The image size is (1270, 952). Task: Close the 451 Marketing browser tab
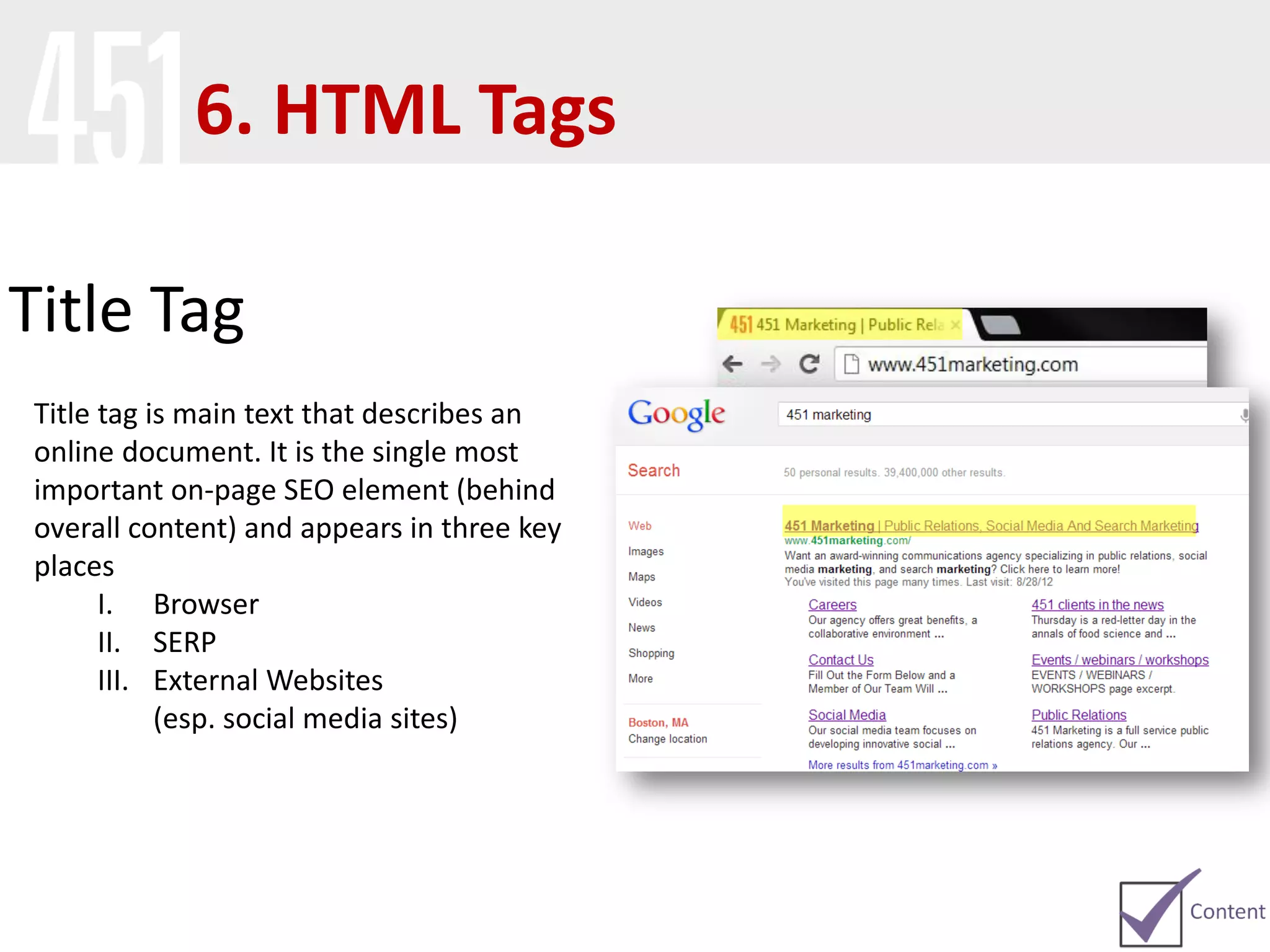(955, 325)
